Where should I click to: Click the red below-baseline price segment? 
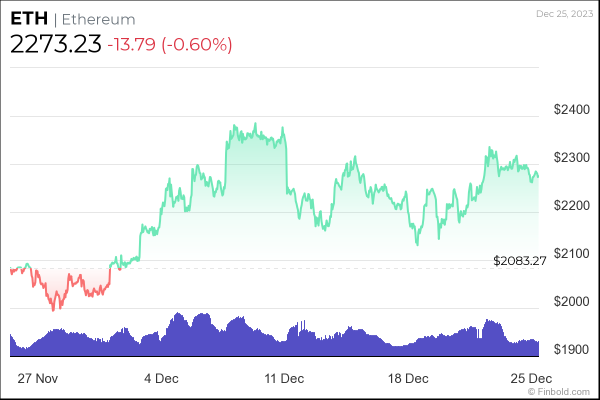click(60, 290)
